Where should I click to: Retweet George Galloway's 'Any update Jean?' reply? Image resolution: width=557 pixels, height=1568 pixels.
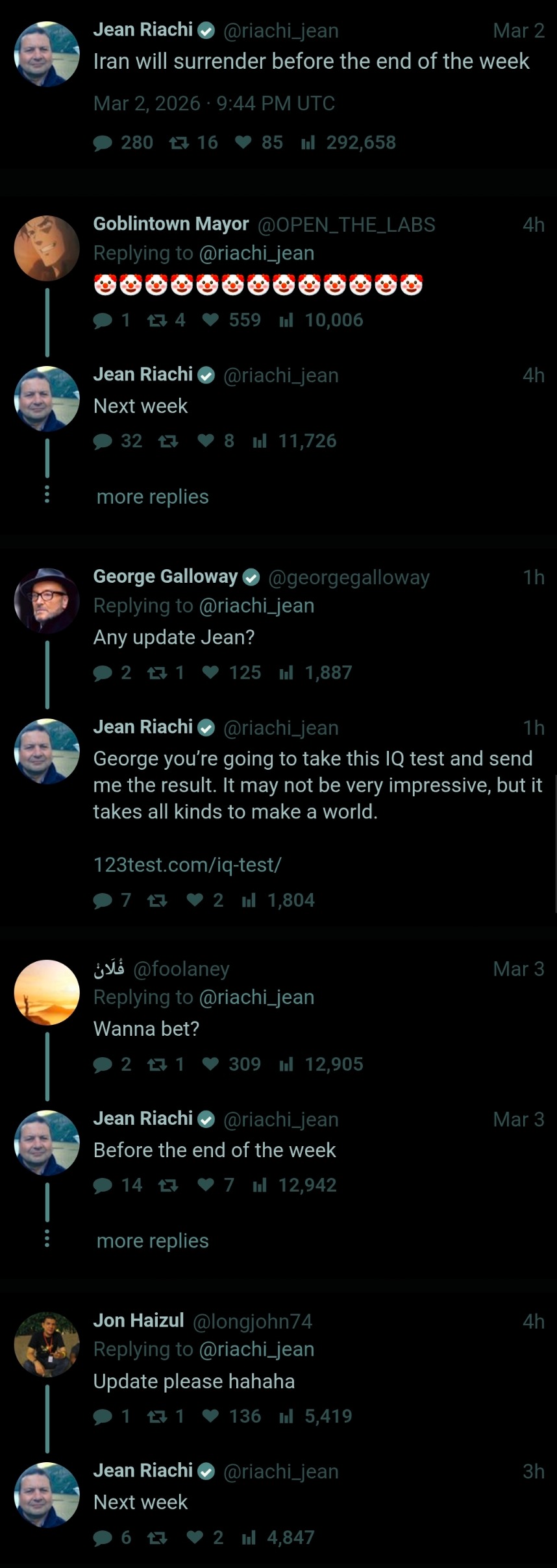[157, 673]
